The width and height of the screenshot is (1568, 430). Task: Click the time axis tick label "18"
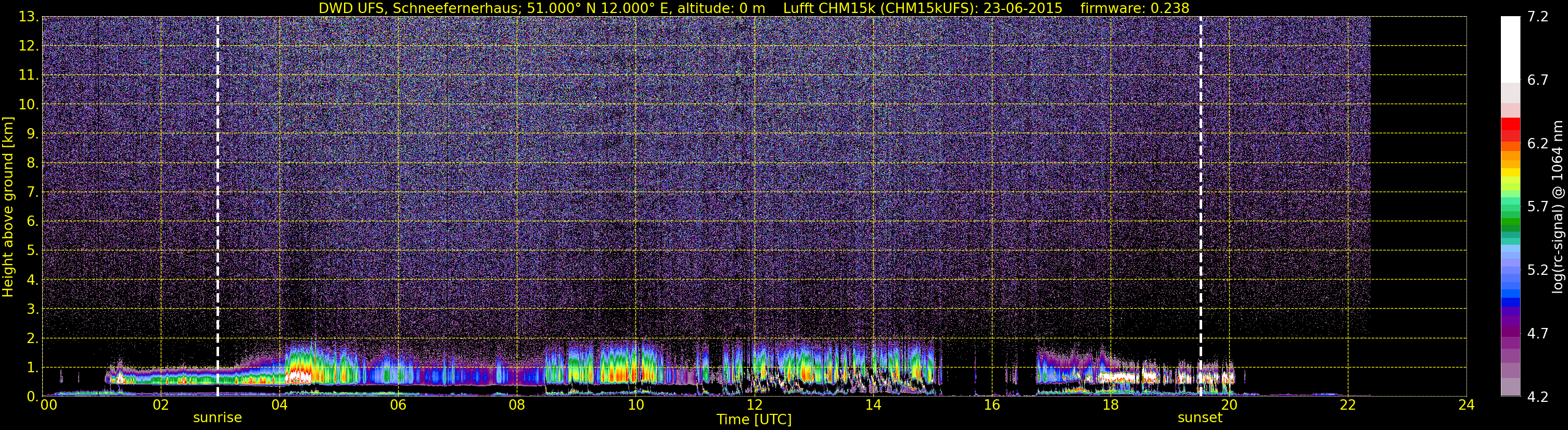point(1110,405)
